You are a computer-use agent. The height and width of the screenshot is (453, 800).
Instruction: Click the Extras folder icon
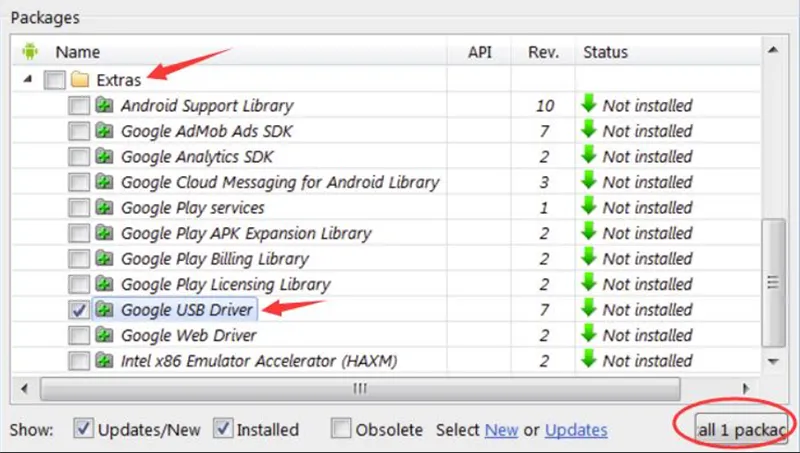pyautogui.click(x=80, y=79)
